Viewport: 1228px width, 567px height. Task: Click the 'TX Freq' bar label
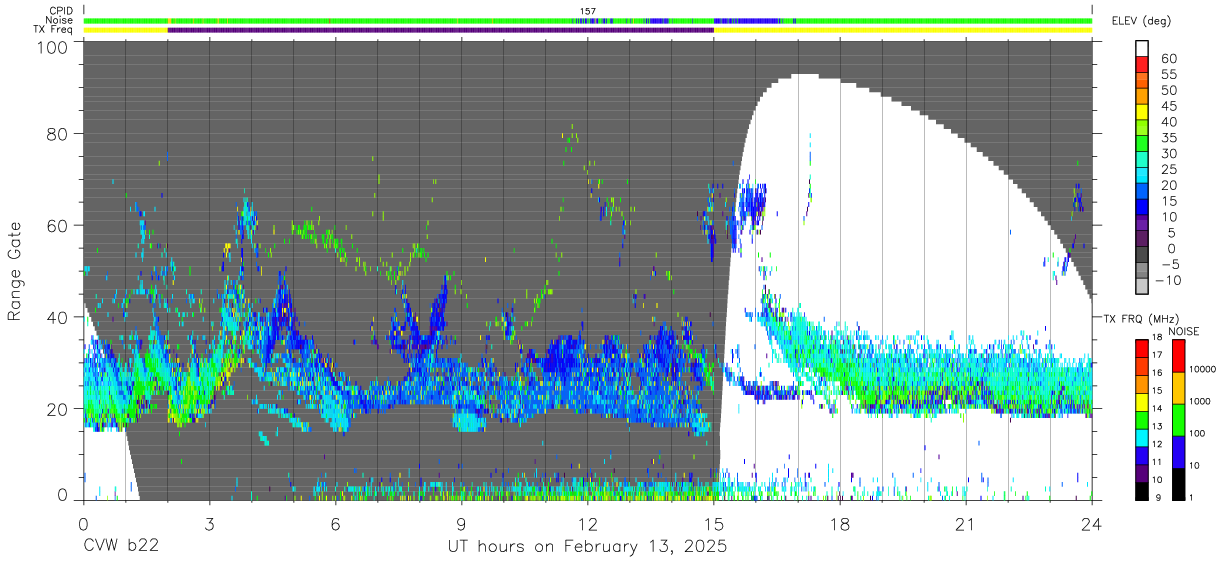[55, 30]
